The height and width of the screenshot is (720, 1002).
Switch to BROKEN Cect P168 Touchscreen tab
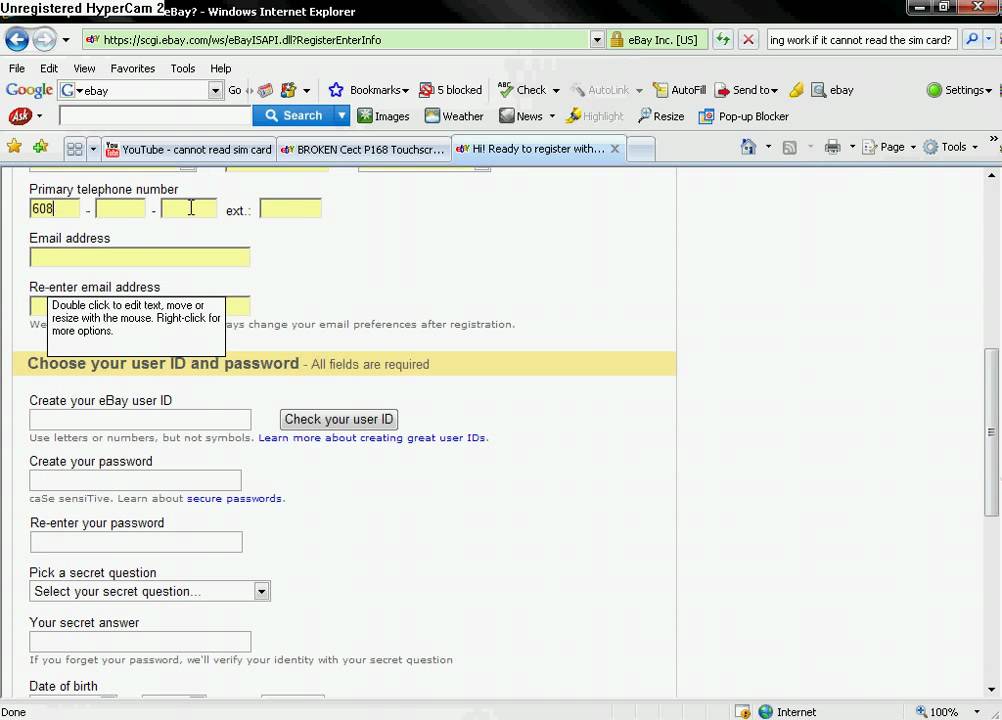point(363,149)
